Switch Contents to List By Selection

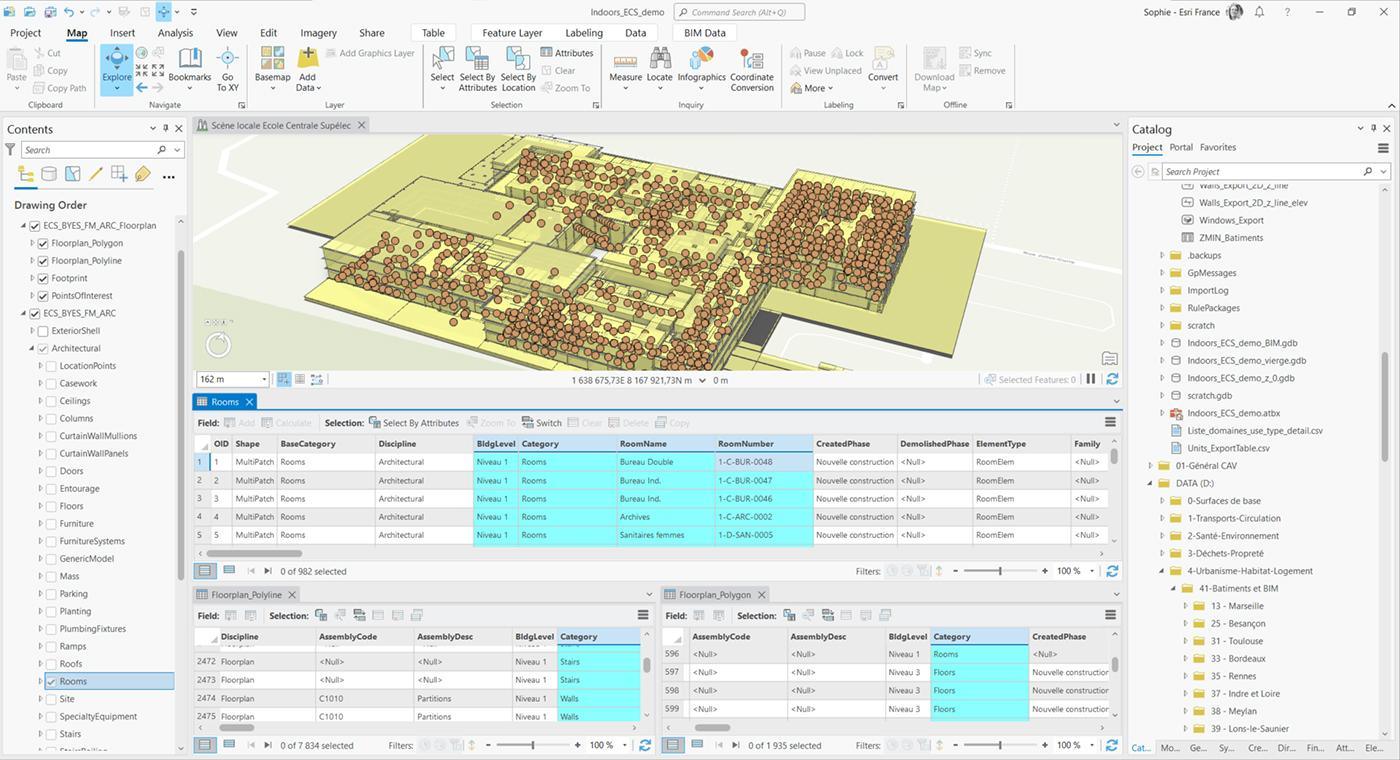click(x=72, y=174)
